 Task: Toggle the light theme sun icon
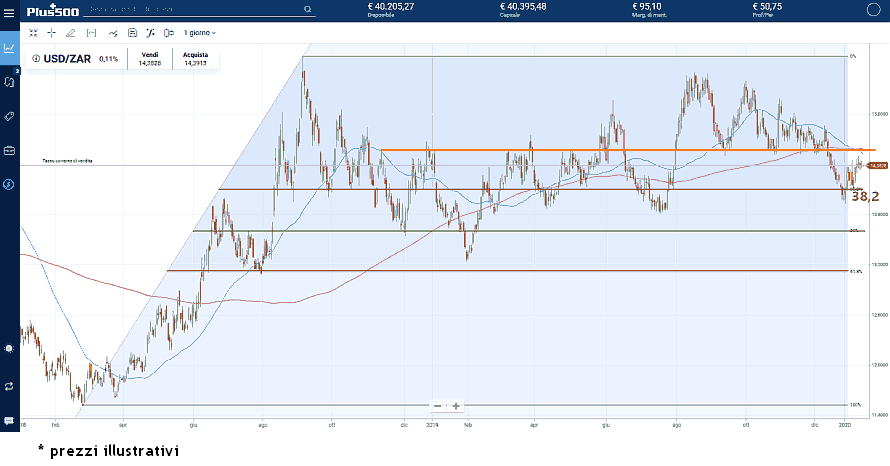point(9,348)
